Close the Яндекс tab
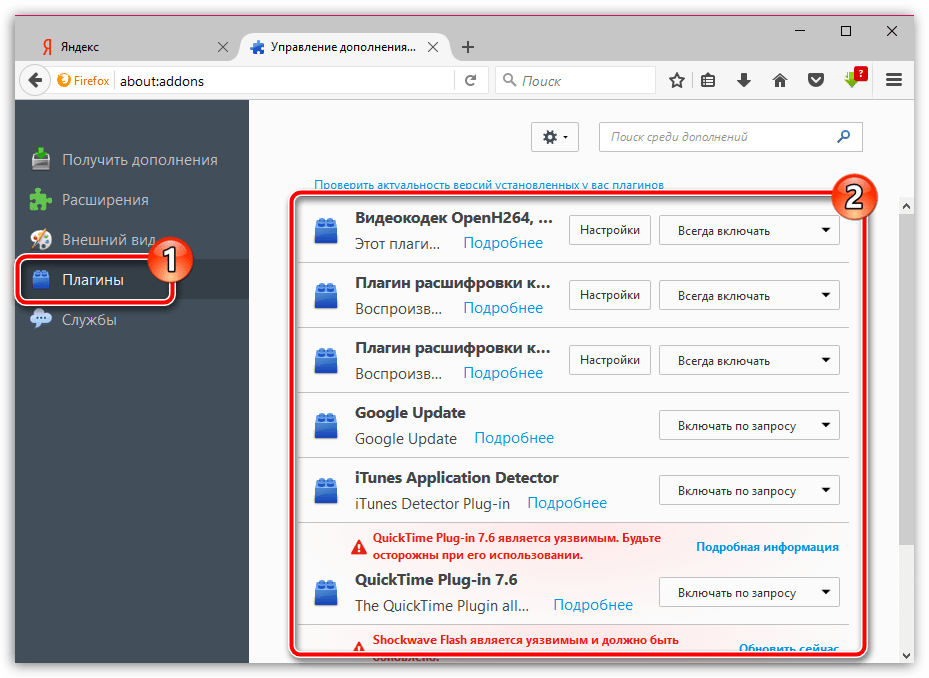 (223, 47)
